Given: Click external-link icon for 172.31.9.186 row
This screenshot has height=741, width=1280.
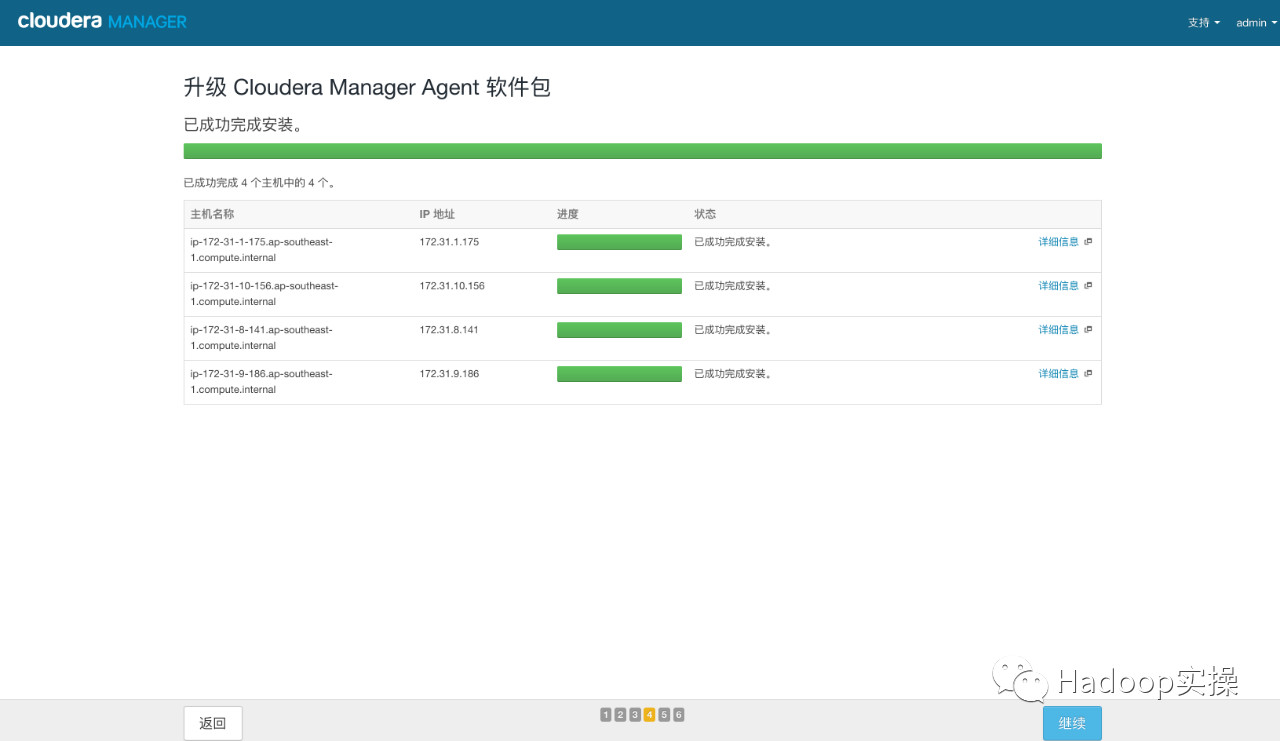Looking at the screenshot, I should (1088, 374).
